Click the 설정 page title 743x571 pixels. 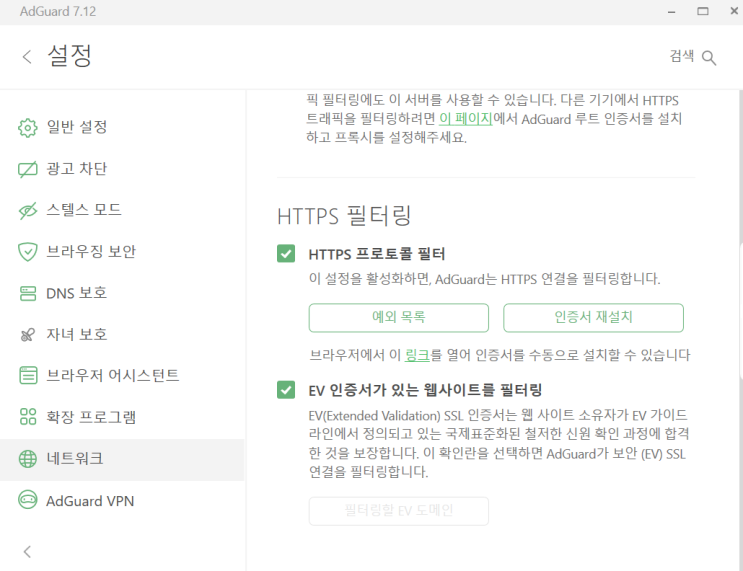point(70,56)
